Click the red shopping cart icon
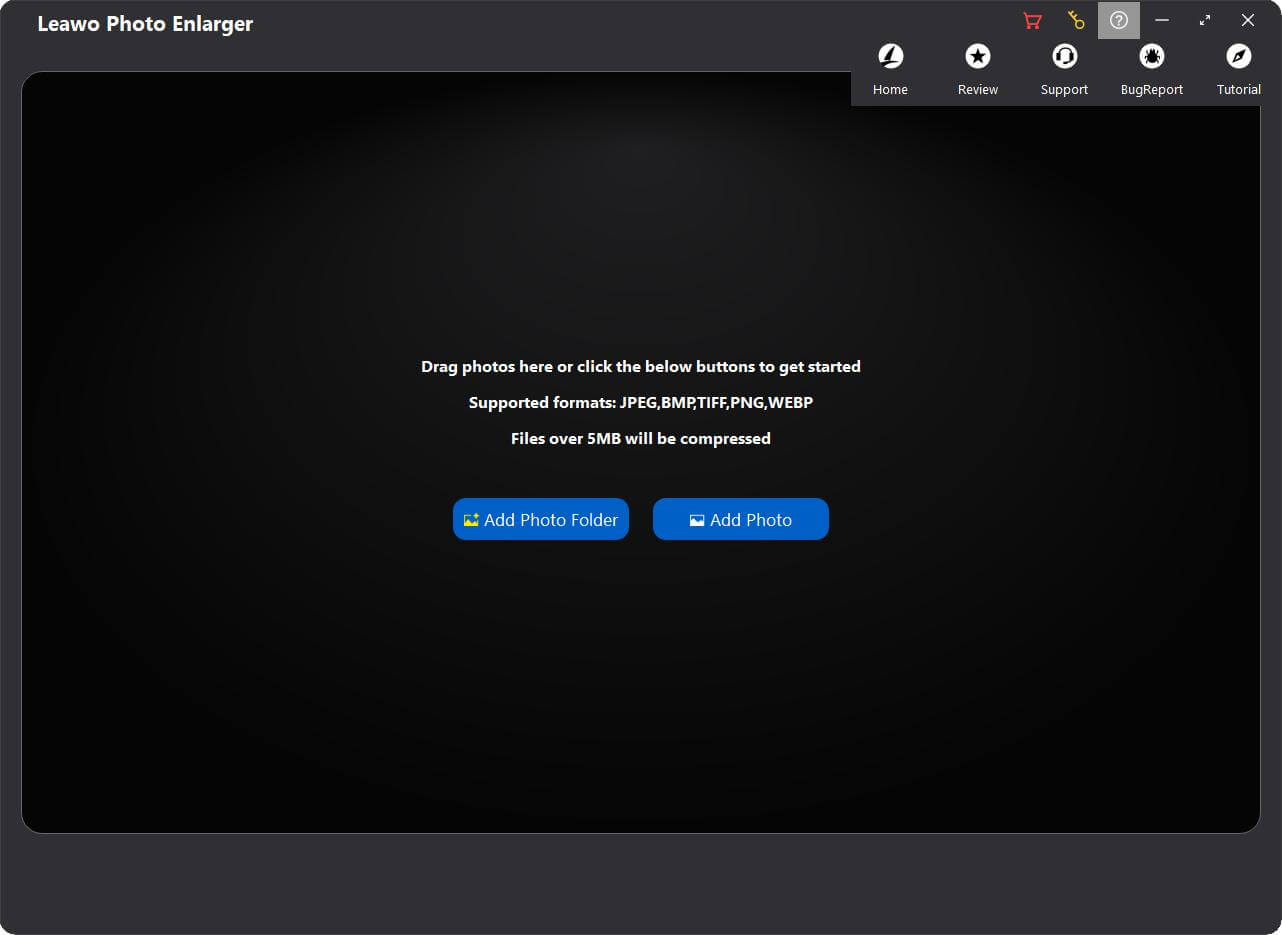The width and height of the screenshot is (1282, 935). pos(1032,20)
